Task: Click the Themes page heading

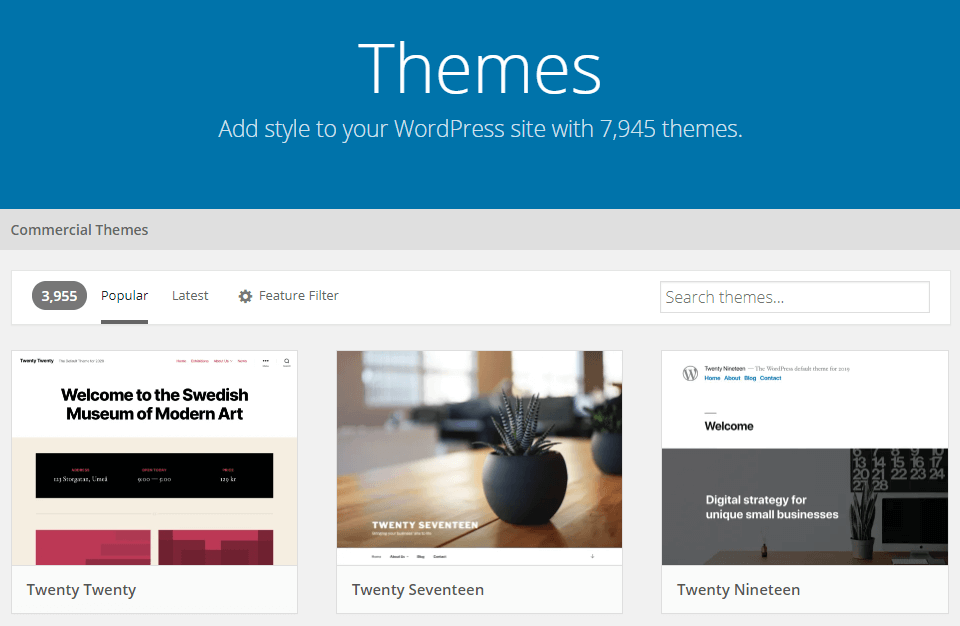Action: [x=479, y=68]
